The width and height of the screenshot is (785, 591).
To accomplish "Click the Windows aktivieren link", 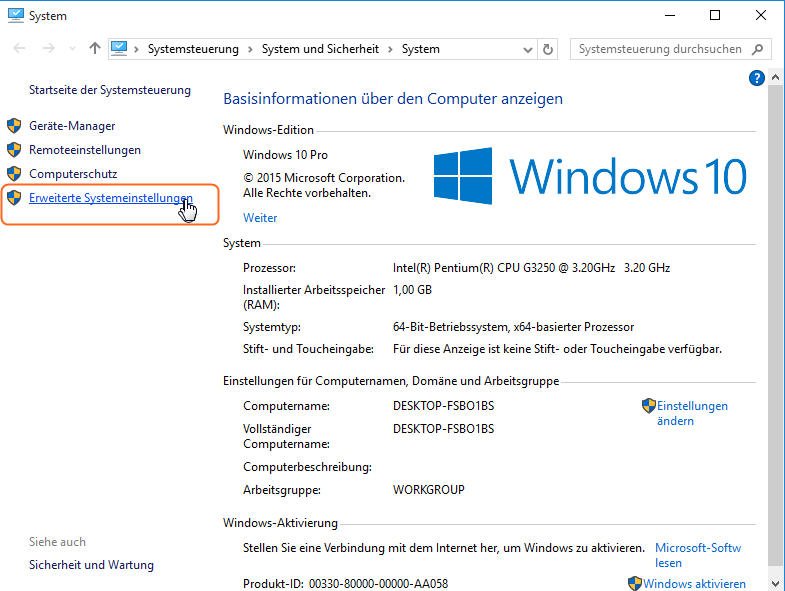I will pyautogui.click(x=694, y=583).
